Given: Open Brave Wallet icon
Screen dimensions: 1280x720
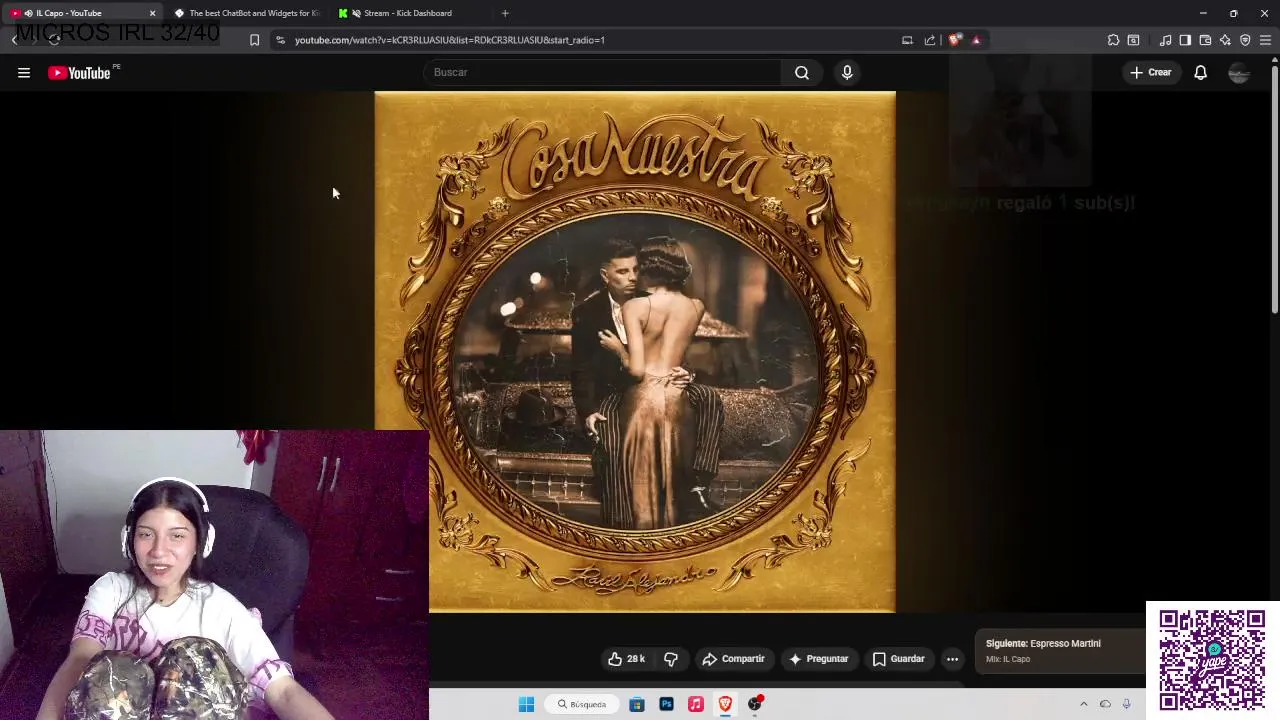Looking at the screenshot, I should tap(1205, 40).
